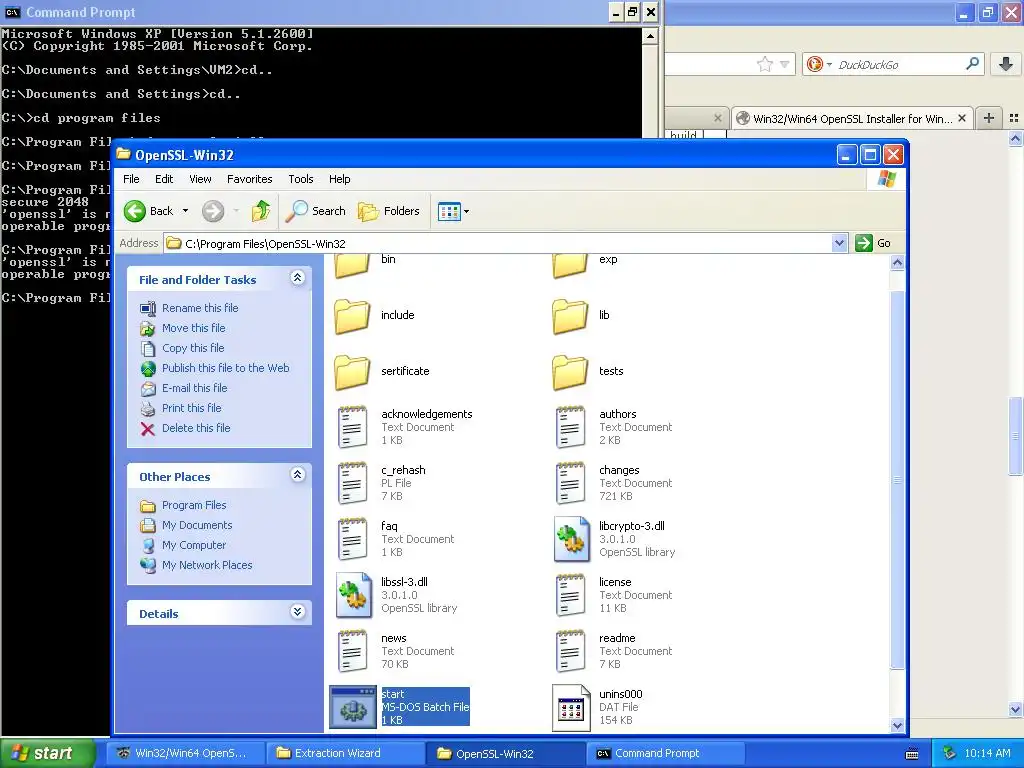1024x768 pixels.
Task: Click Print this file
Action: click(x=191, y=408)
